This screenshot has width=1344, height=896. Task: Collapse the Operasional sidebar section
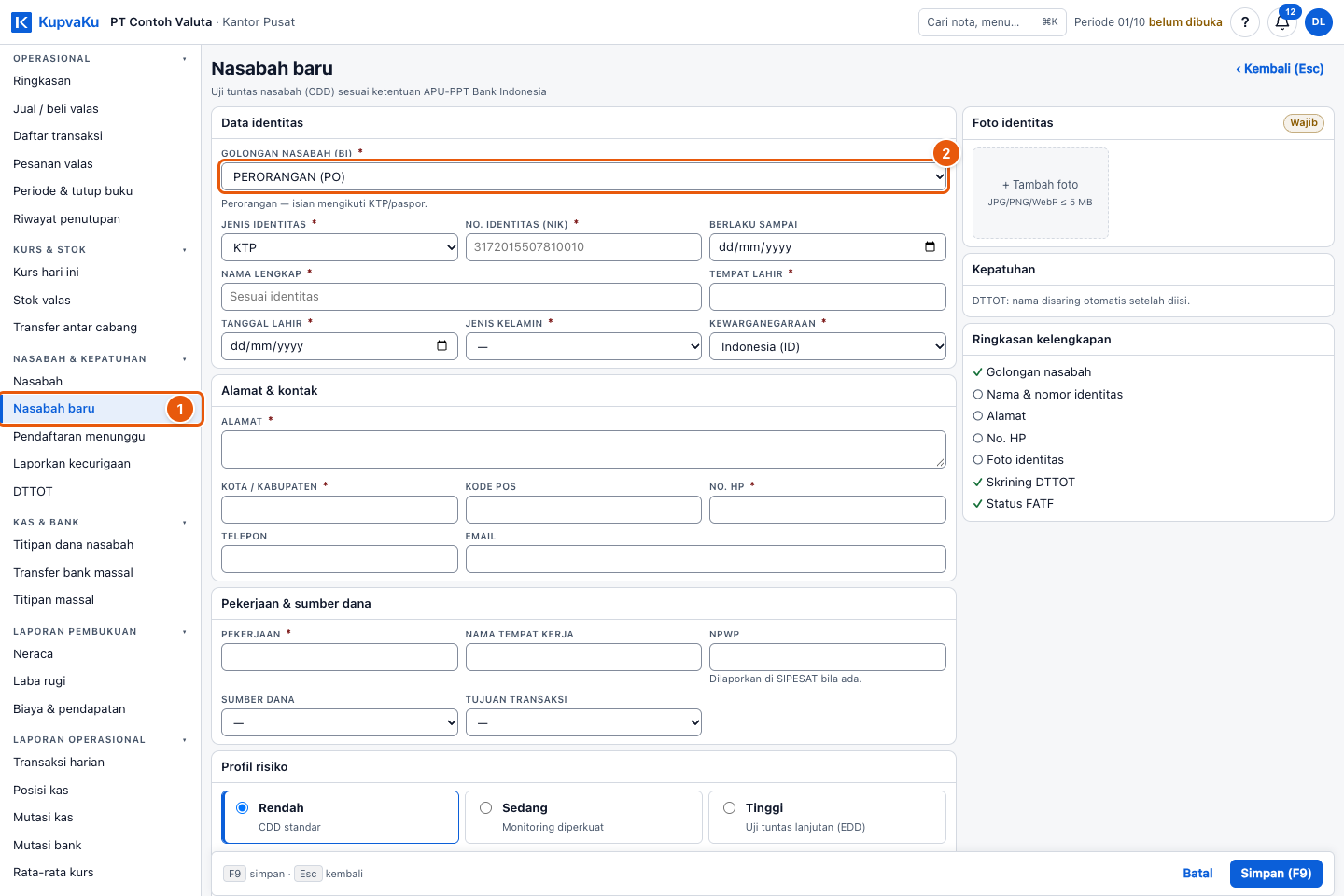(x=100, y=59)
